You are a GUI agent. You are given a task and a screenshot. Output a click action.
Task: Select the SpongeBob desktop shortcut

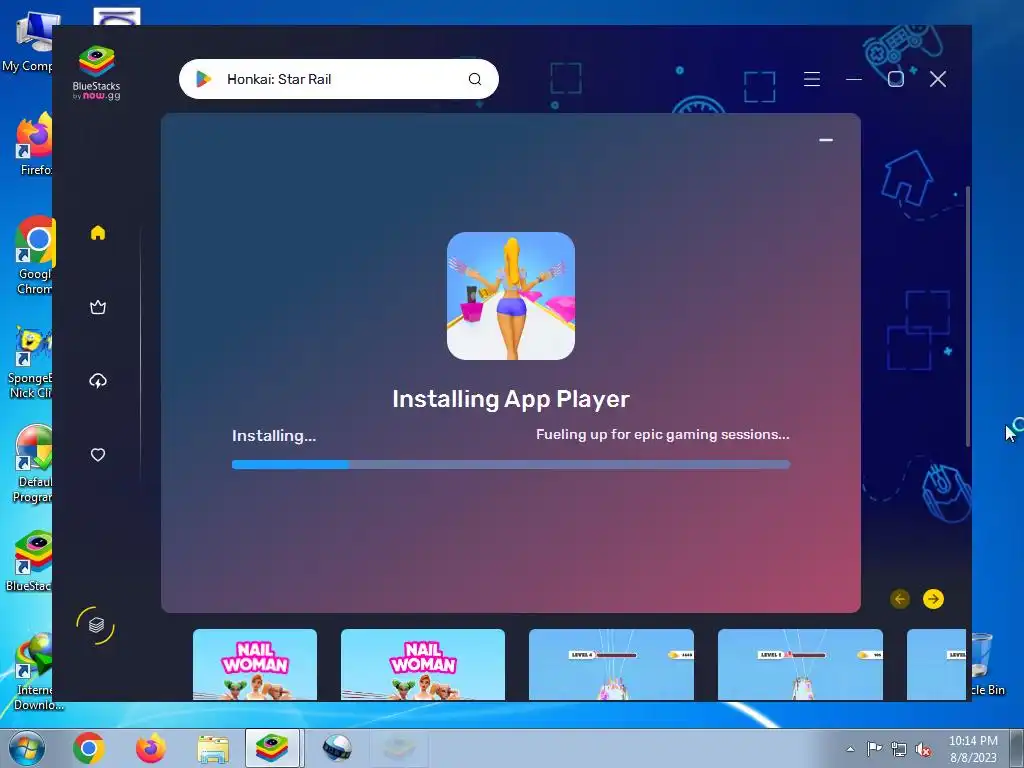(x=29, y=363)
